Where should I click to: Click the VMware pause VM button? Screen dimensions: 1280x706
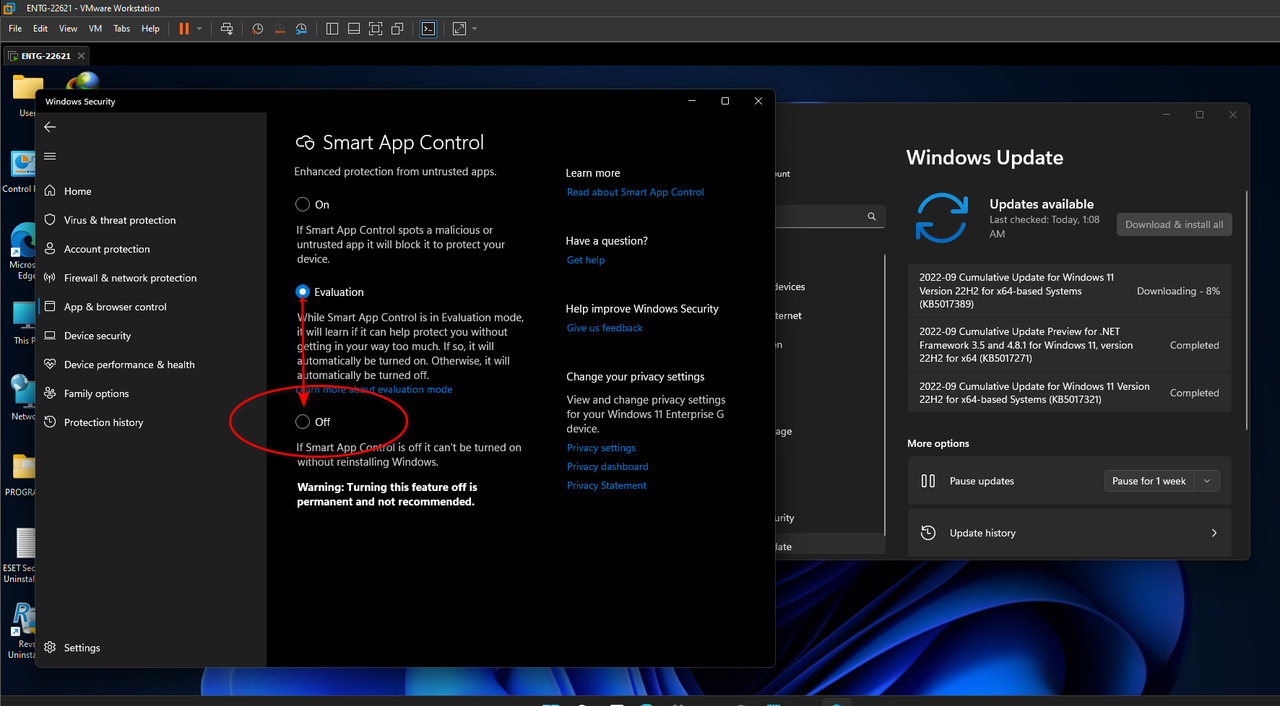(x=184, y=29)
